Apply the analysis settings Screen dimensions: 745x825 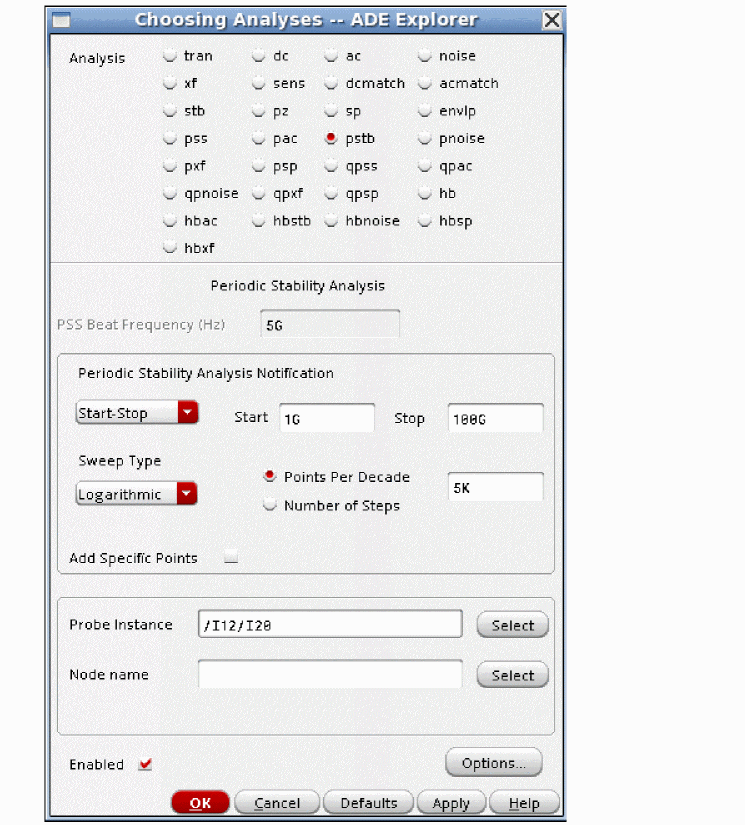click(x=451, y=802)
